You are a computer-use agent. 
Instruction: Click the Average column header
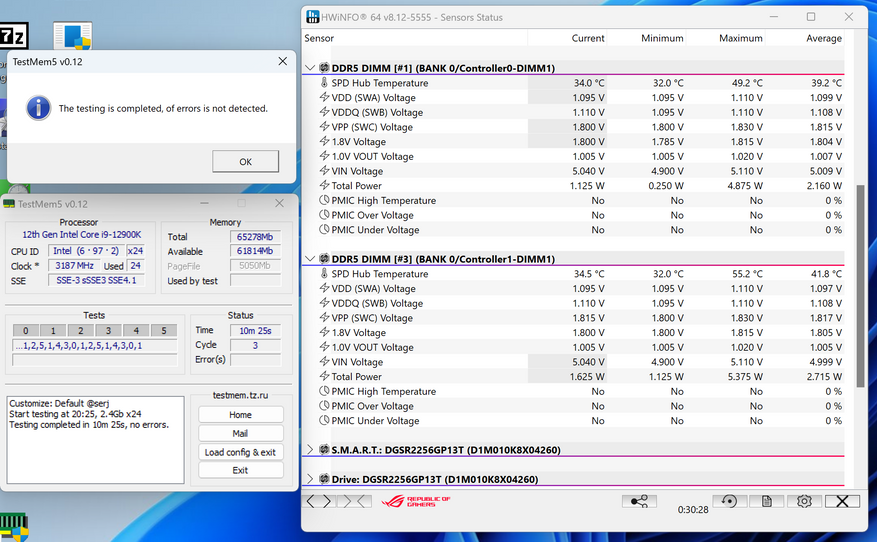pyautogui.click(x=821, y=39)
